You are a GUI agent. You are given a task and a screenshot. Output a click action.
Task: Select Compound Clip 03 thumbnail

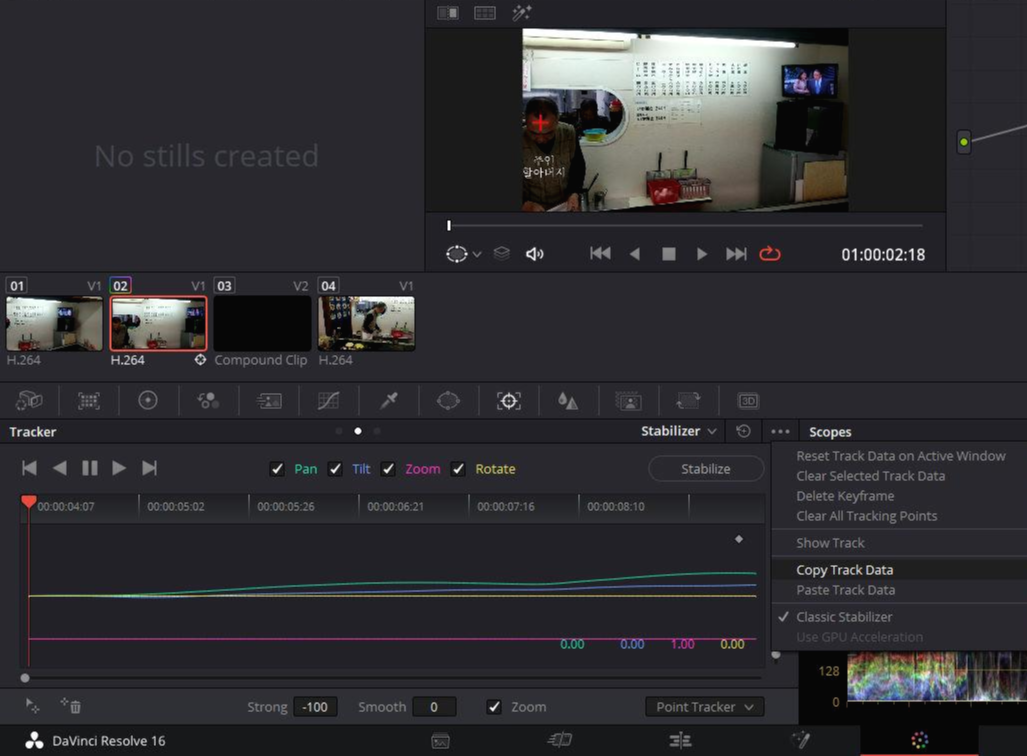263,324
